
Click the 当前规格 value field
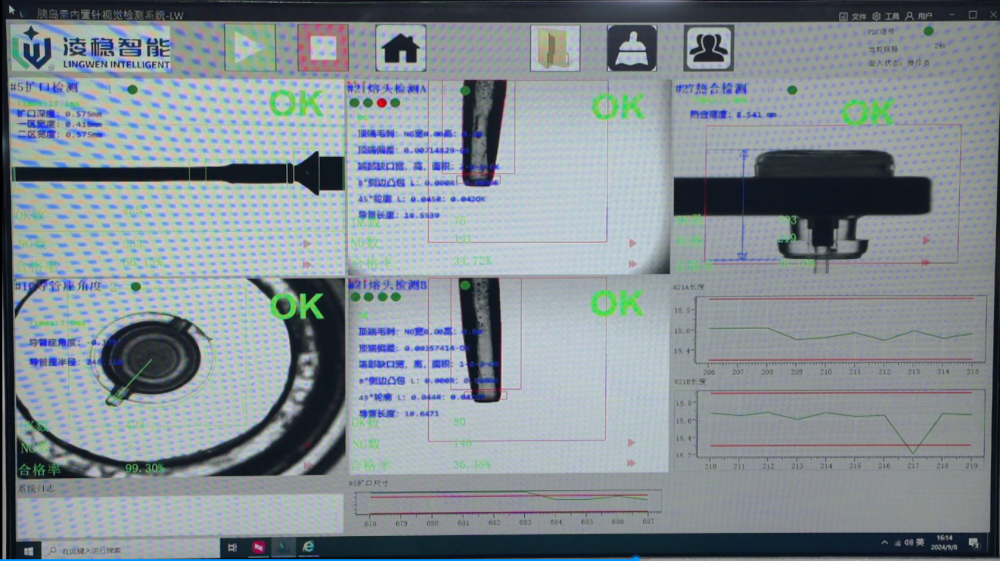coord(939,46)
